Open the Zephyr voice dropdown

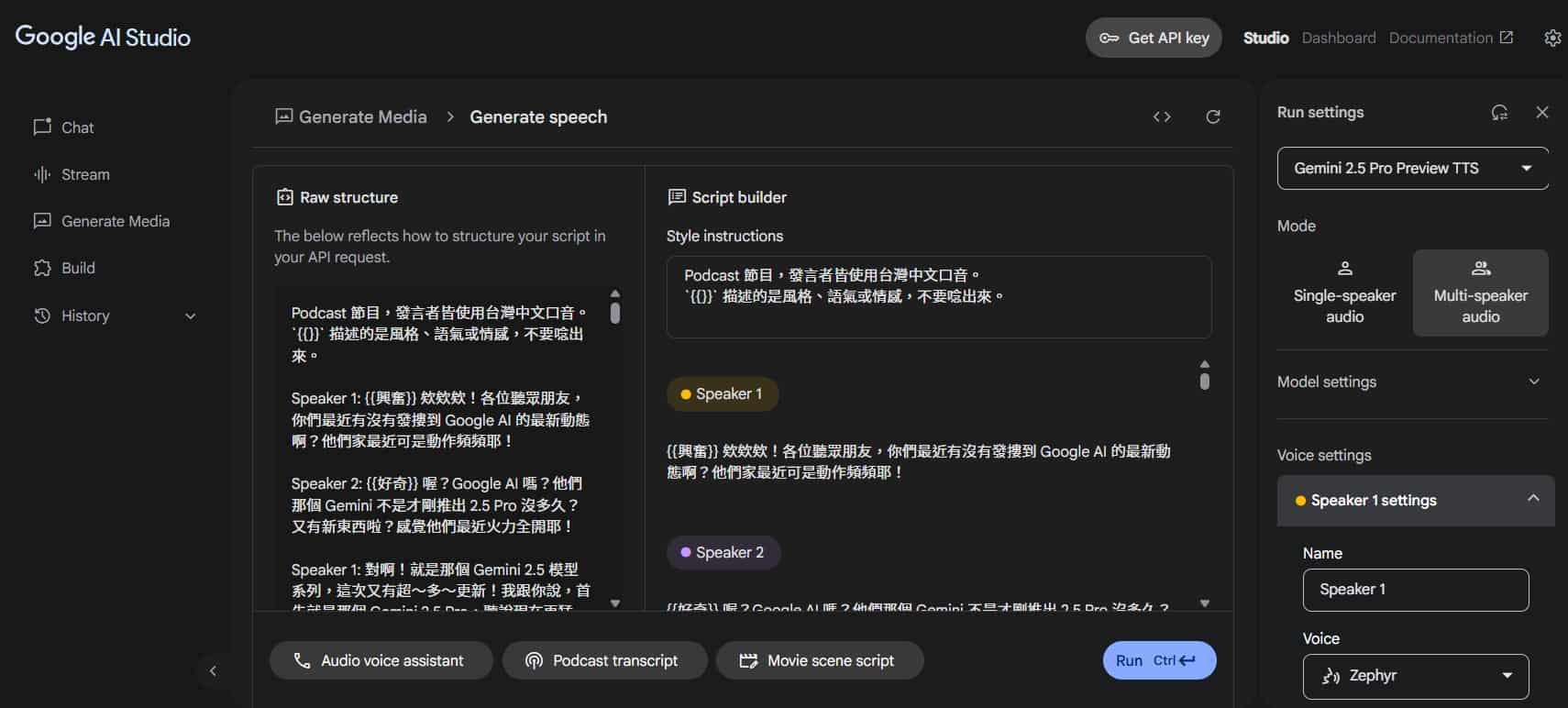point(1416,676)
